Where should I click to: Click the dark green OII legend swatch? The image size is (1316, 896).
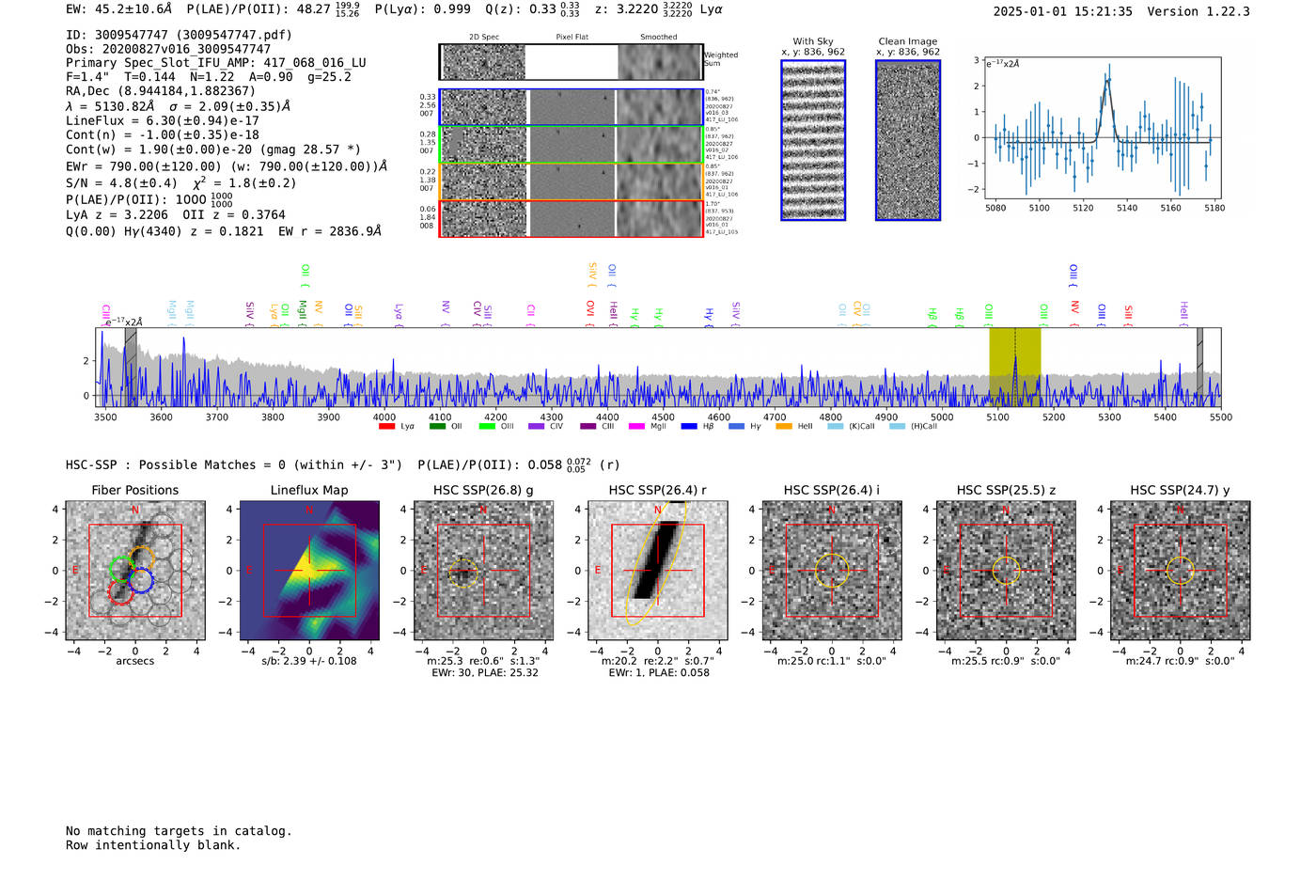pyautogui.click(x=437, y=427)
